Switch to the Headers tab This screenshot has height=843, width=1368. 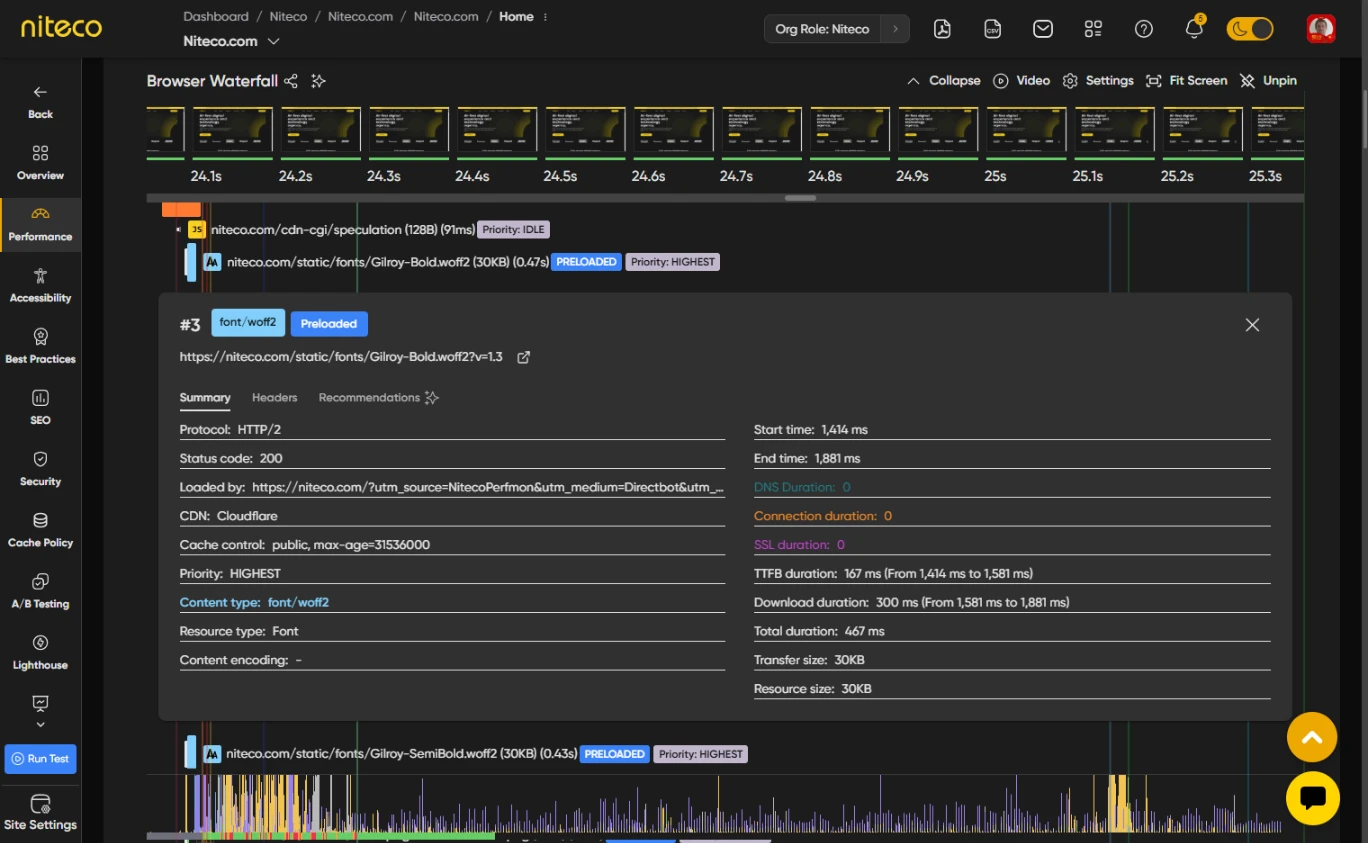coord(274,398)
